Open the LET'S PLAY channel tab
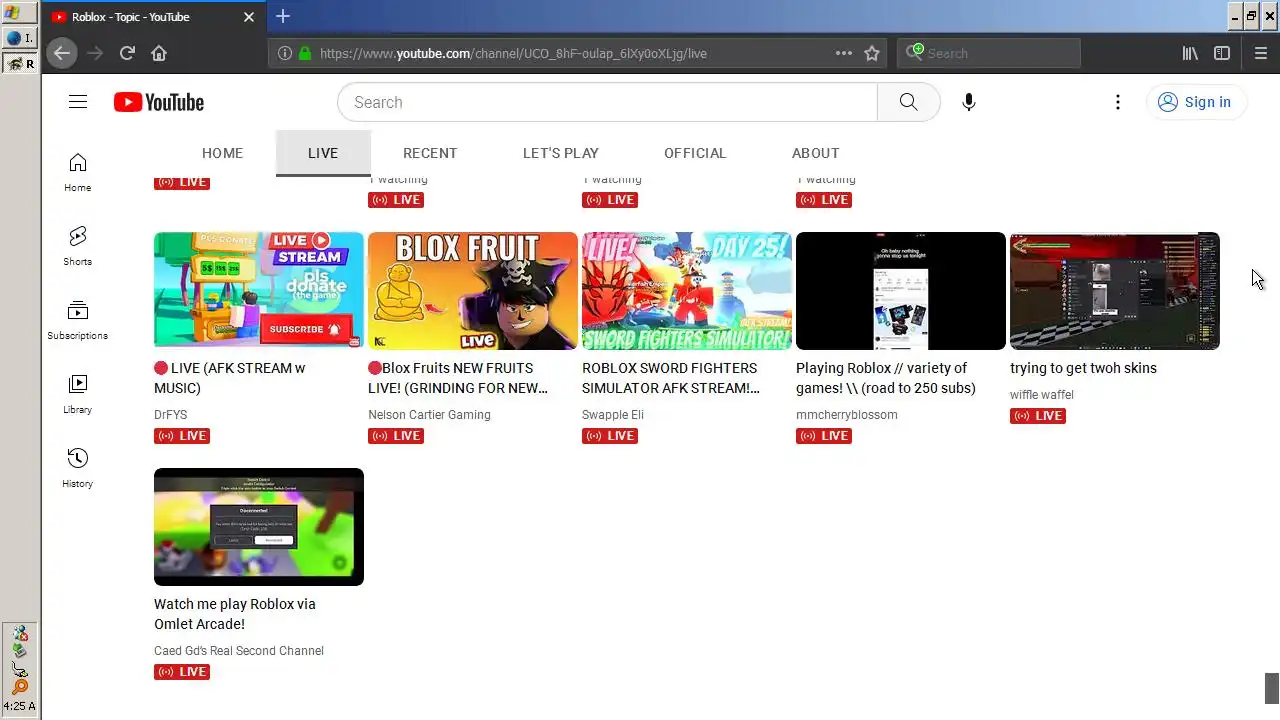The width and height of the screenshot is (1280, 720). pyautogui.click(x=561, y=153)
